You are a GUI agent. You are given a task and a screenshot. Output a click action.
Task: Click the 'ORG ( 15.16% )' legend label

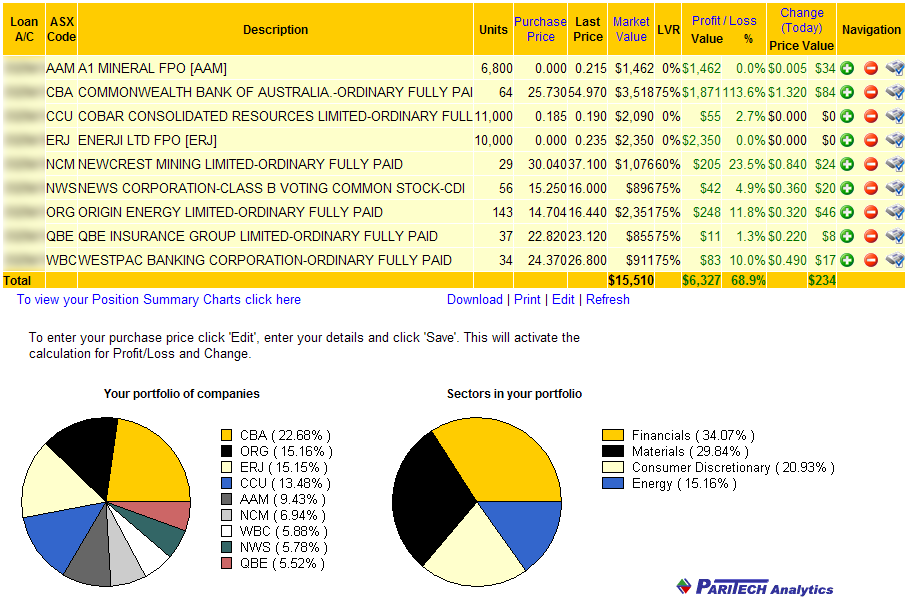coord(286,451)
